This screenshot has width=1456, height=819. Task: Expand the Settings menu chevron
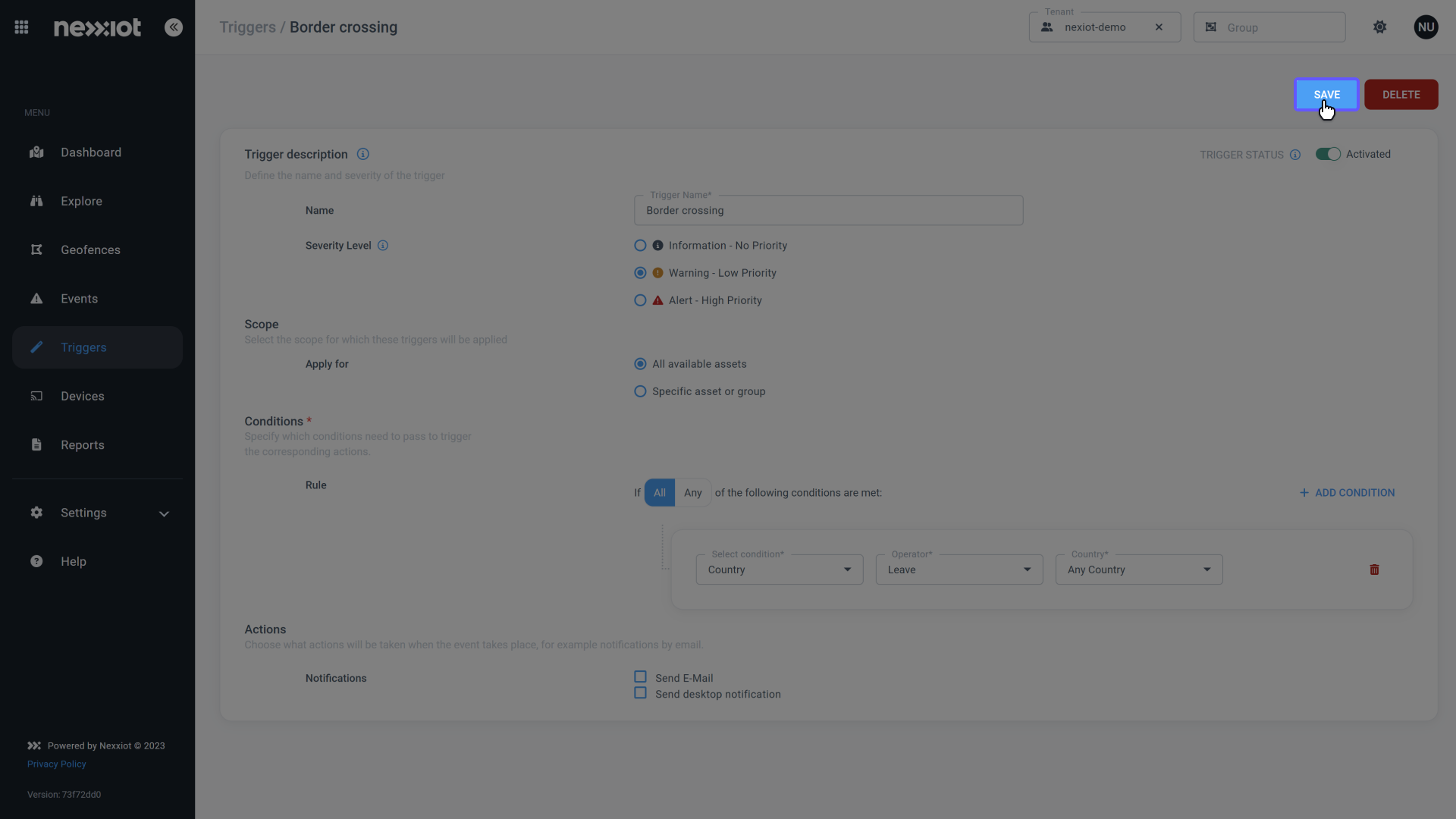pos(164,513)
